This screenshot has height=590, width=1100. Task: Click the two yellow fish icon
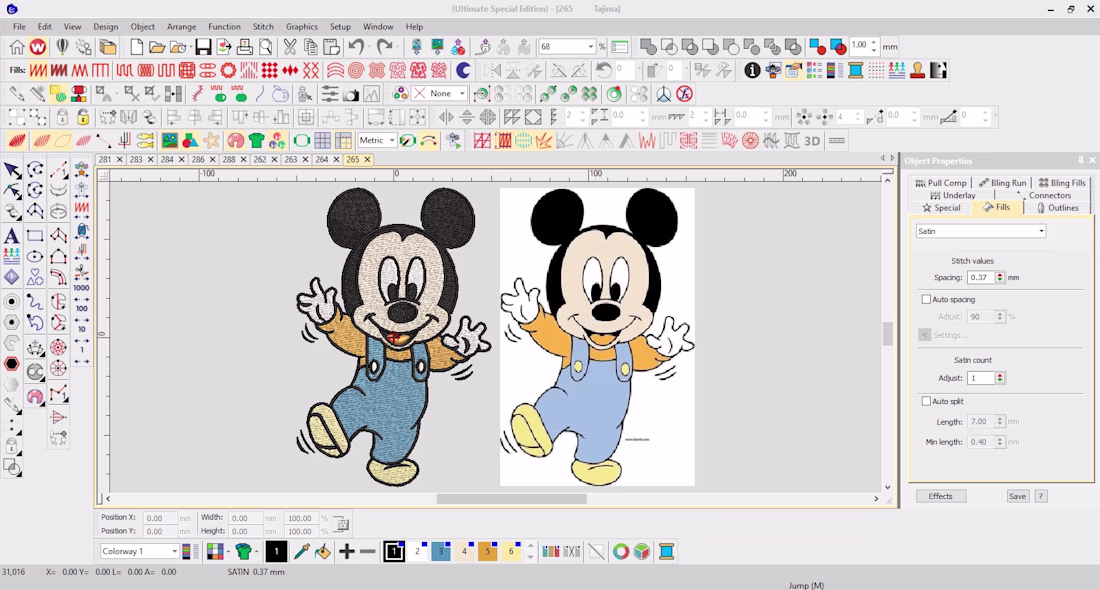[x=145, y=140]
